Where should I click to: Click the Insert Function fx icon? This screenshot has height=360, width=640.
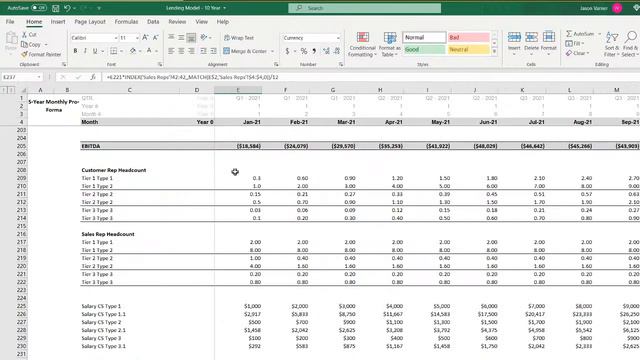[x=93, y=77]
